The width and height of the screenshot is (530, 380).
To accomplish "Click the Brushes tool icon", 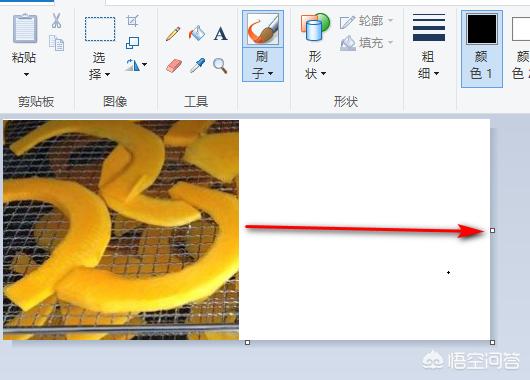I will (x=263, y=29).
